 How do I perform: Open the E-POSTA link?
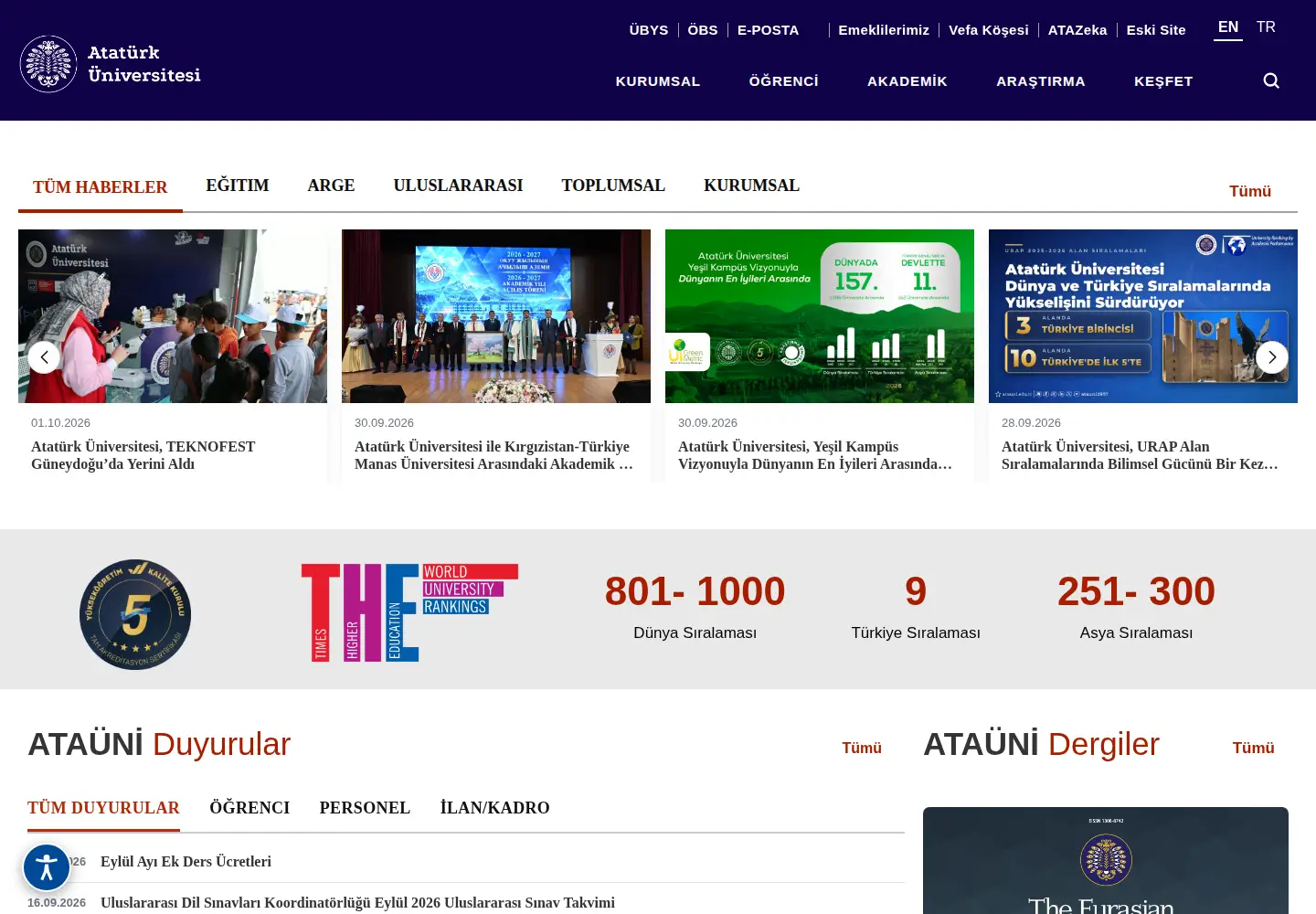click(x=768, y=30)
